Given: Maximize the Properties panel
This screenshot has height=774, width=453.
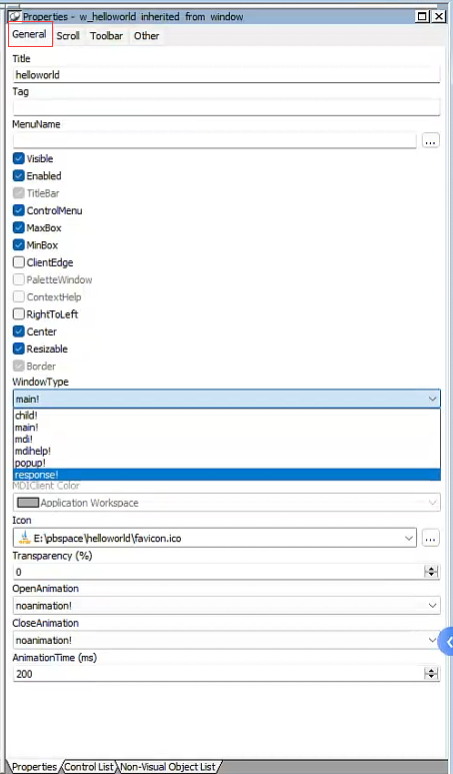Looking at the screenshot, I should click(422, 16).
